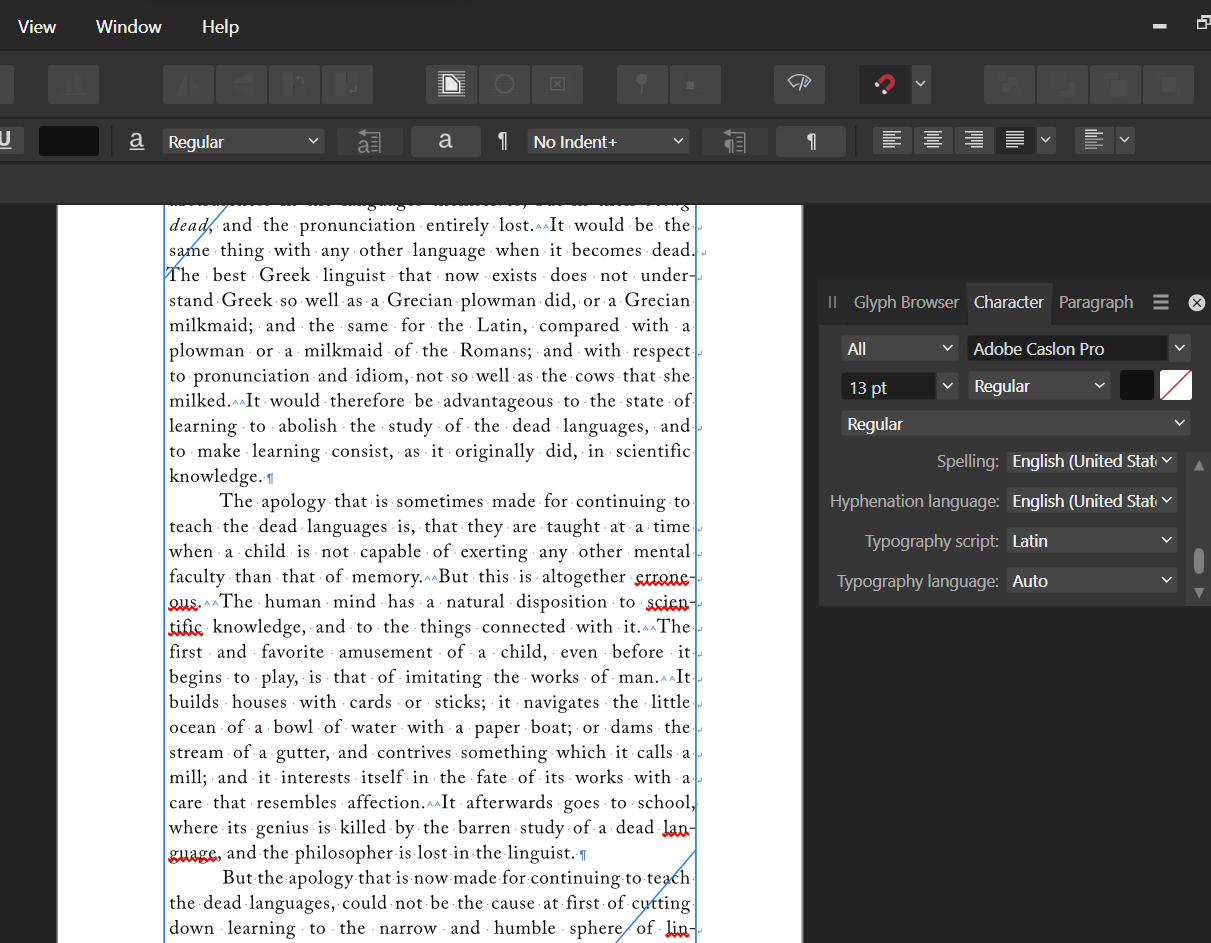Viewport: 1211px width, 943px height.
Task: Open the Regular character style dropdown in toolbar
Action: point(243,142)
